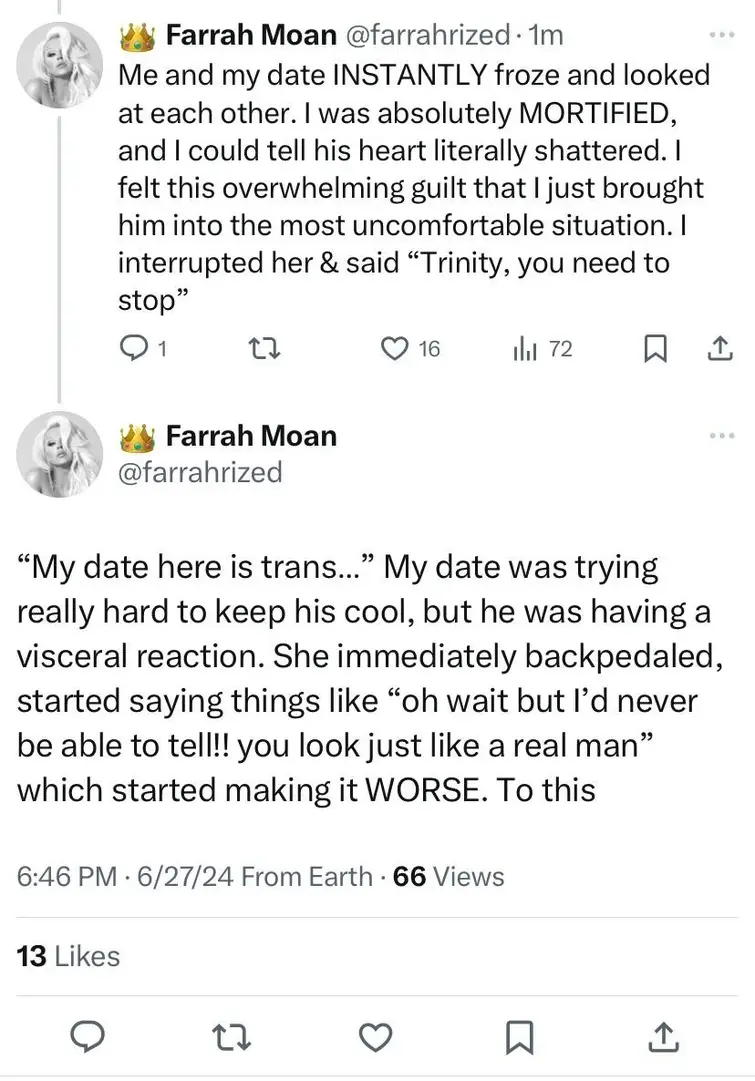View the 13 Likes list
Viewport: 755px width, 1081px height.
coord(69,956)
